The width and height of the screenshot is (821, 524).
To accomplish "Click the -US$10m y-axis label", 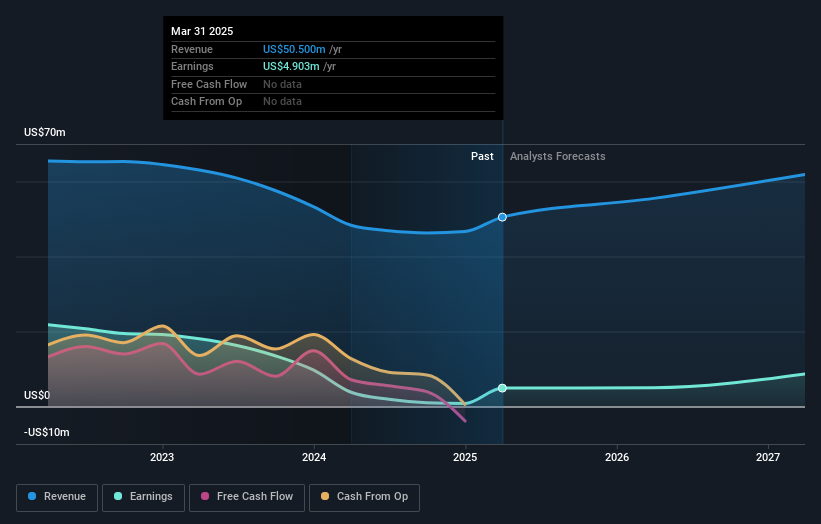I will coord(47,432).
